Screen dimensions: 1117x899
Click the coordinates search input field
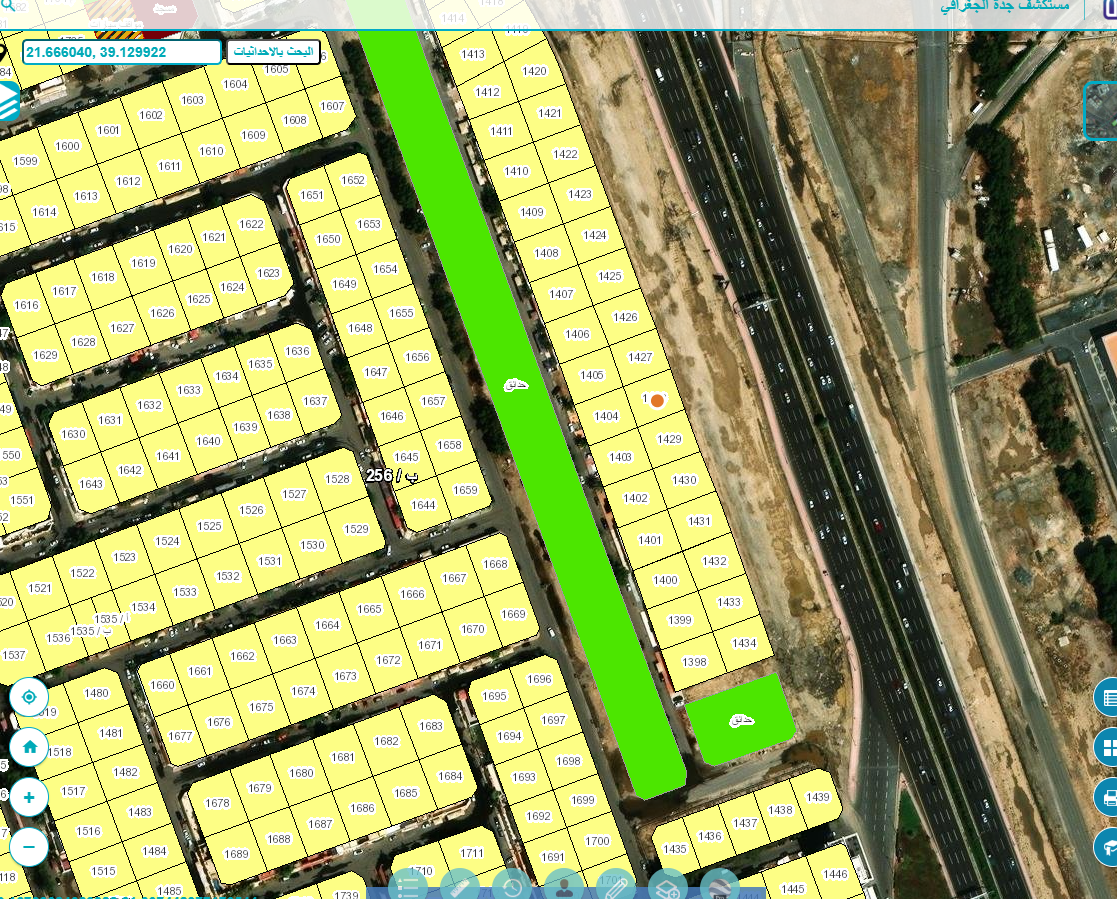click(x=122, y=52)
